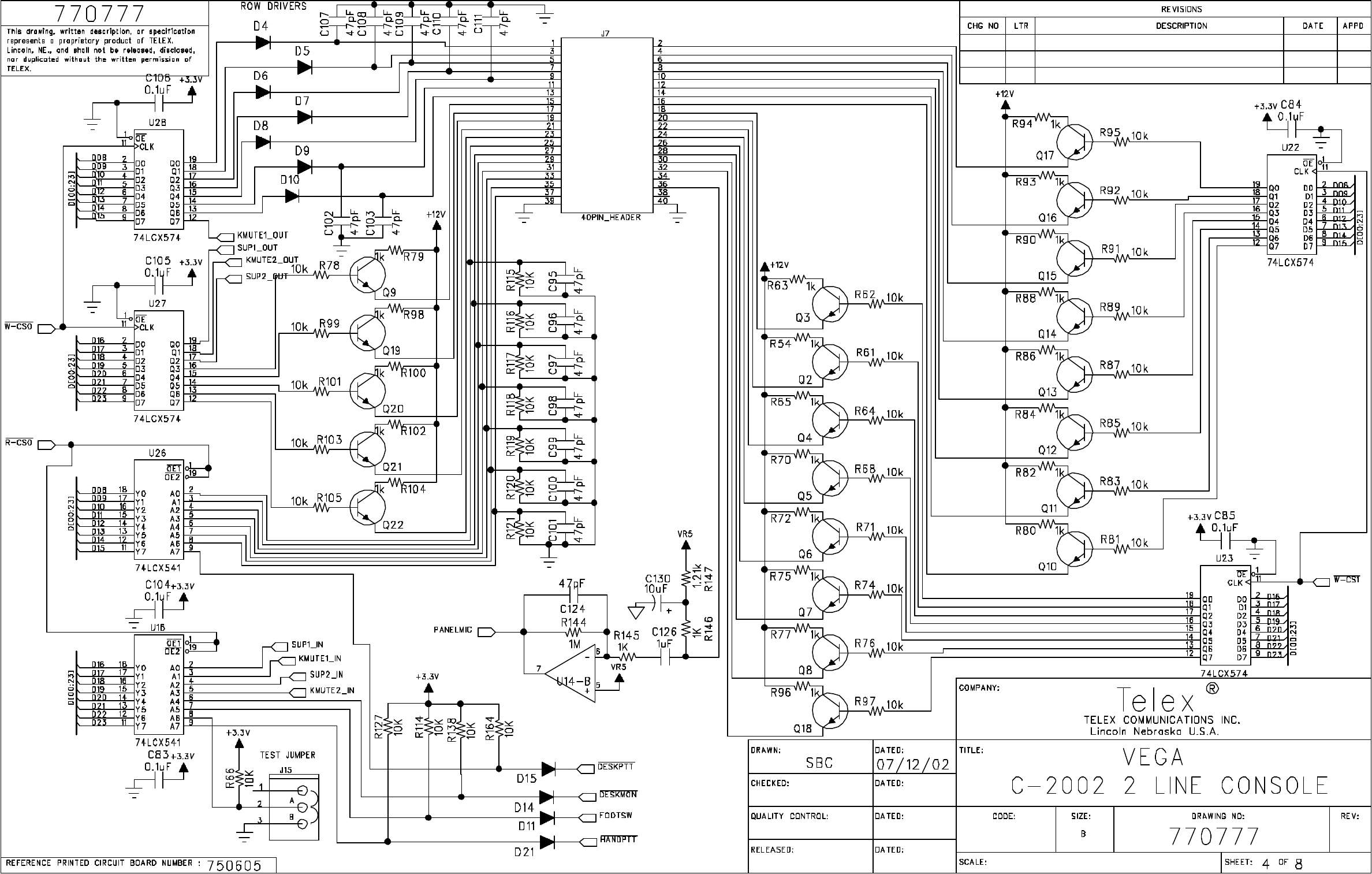Click diode D15 near DESKPTT
Image resolution: width=1372 pixels, height=874 pixels.
(547, 769)
